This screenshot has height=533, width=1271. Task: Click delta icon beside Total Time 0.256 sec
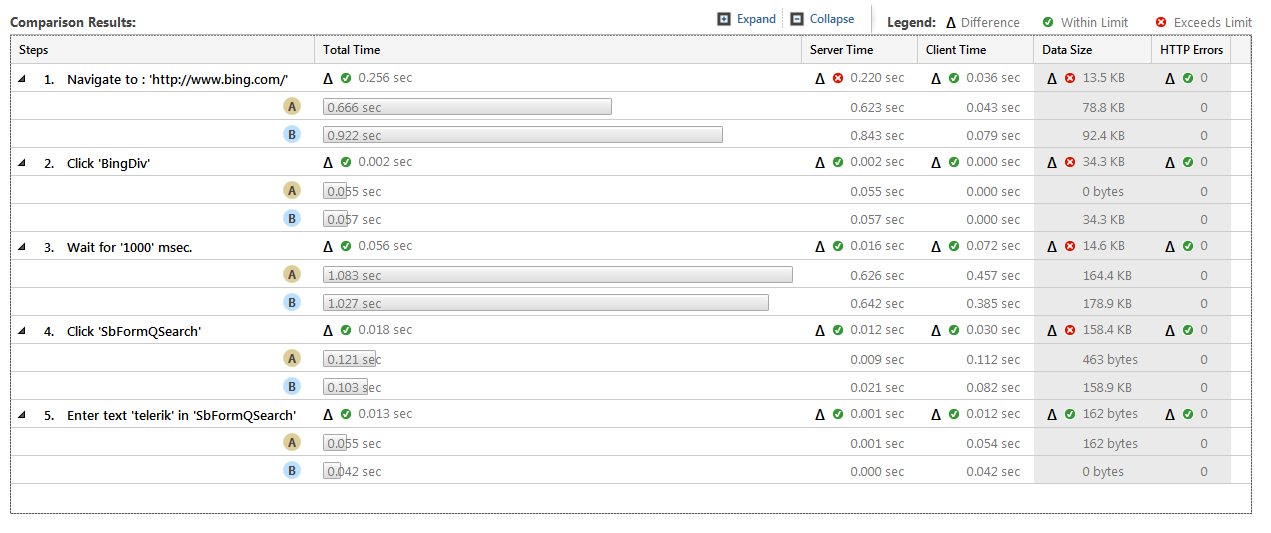pos(328,78)
